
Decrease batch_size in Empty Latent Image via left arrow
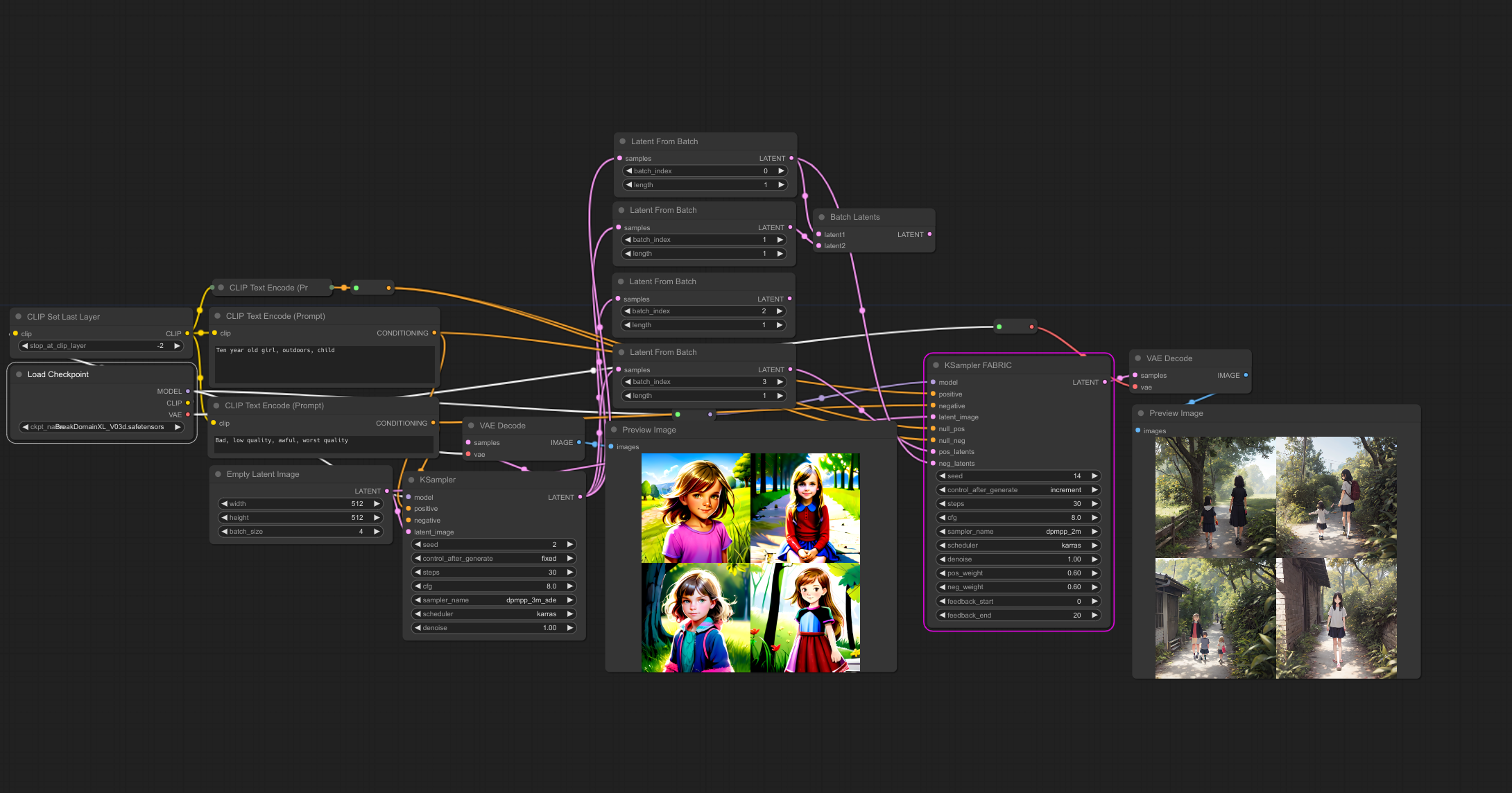(x=224, y=531)
